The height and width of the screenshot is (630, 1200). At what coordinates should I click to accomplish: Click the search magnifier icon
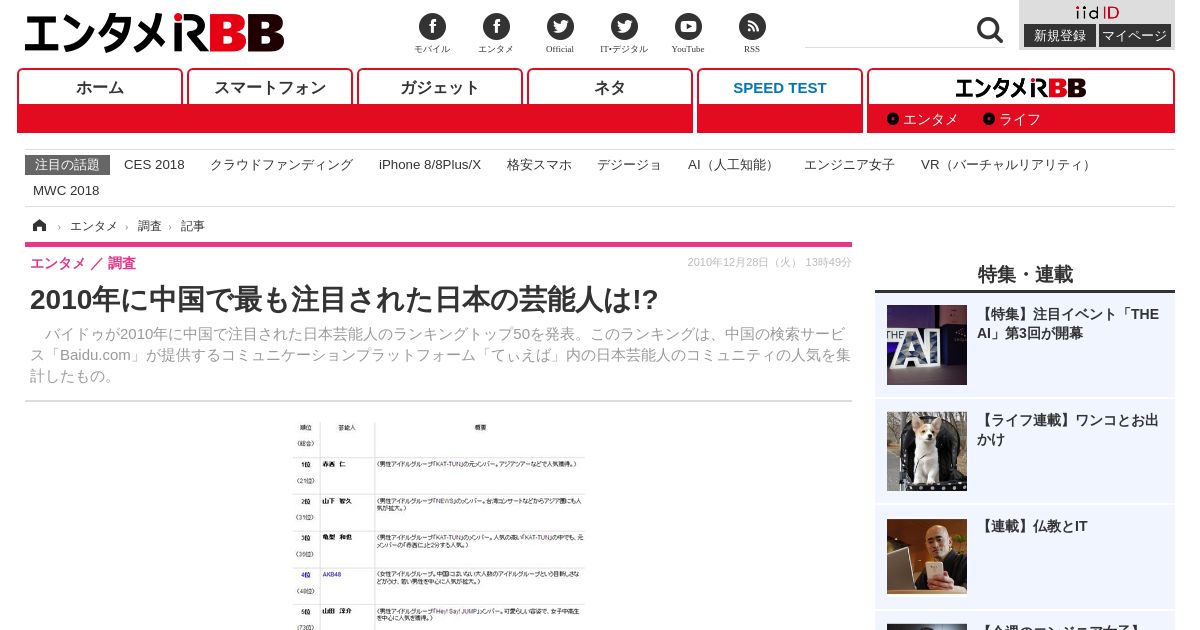989,30
